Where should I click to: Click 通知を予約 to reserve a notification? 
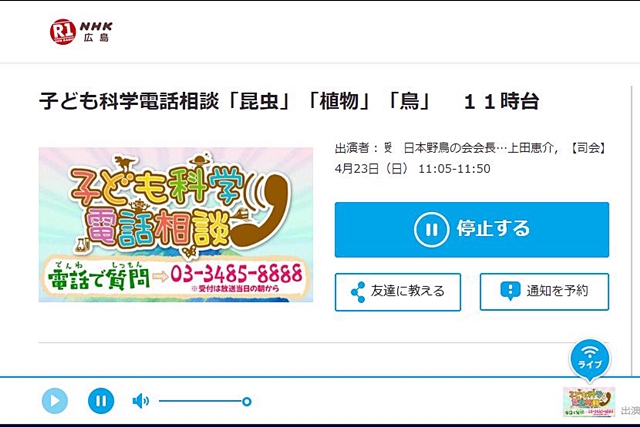(544, 292)
